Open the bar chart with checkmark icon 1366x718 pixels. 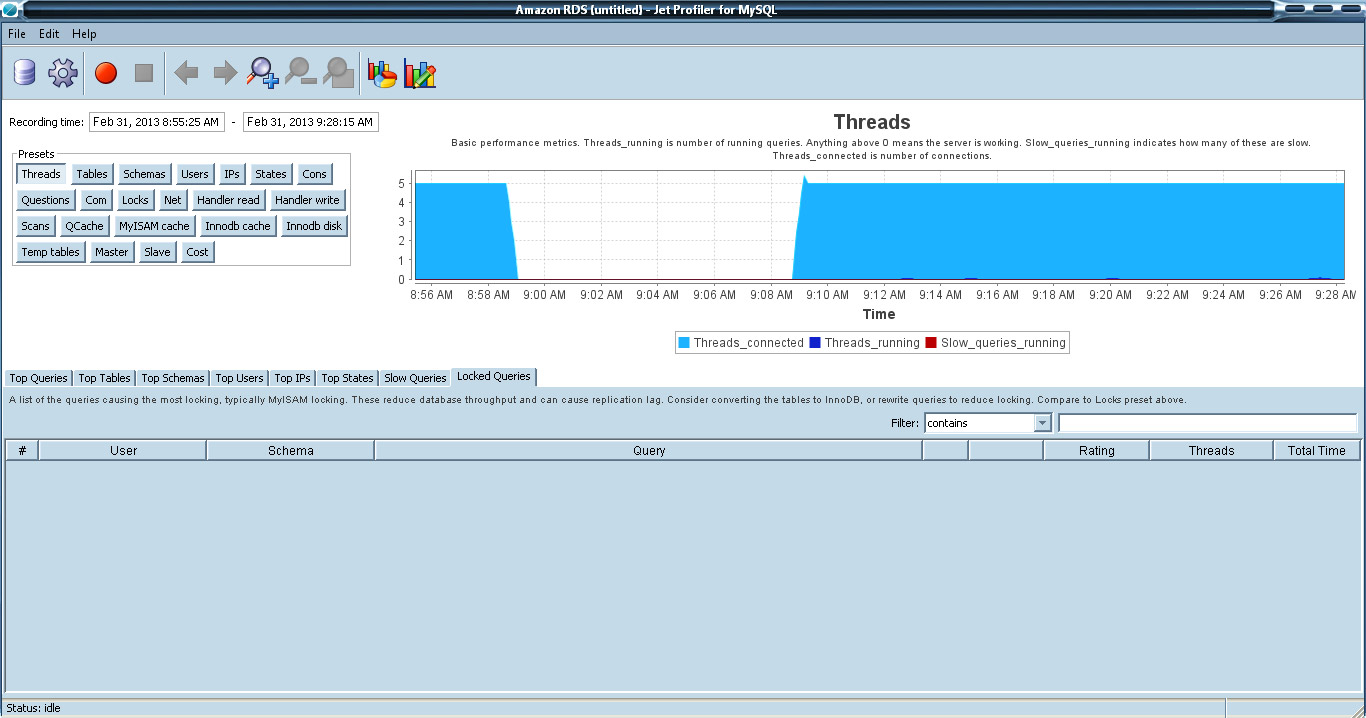(x=420, y=73)
